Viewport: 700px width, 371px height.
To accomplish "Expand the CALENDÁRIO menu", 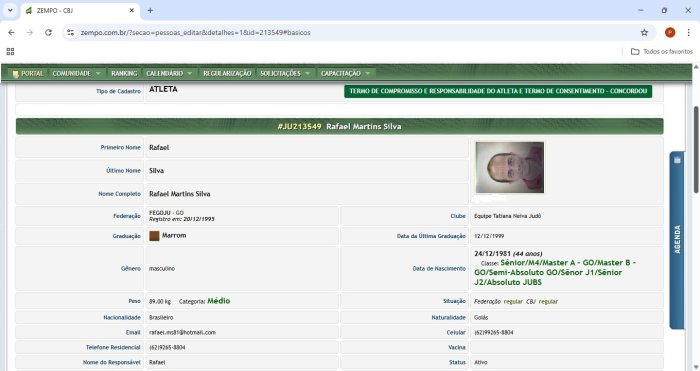I will pyautogui.click(x=169, y=73).
